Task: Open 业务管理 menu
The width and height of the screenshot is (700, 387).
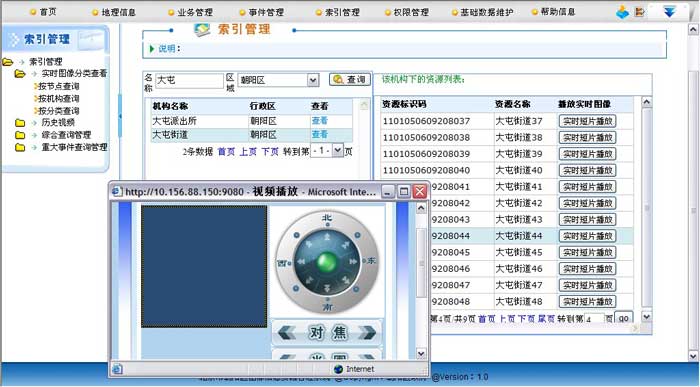Action: (x=195, y=12)
